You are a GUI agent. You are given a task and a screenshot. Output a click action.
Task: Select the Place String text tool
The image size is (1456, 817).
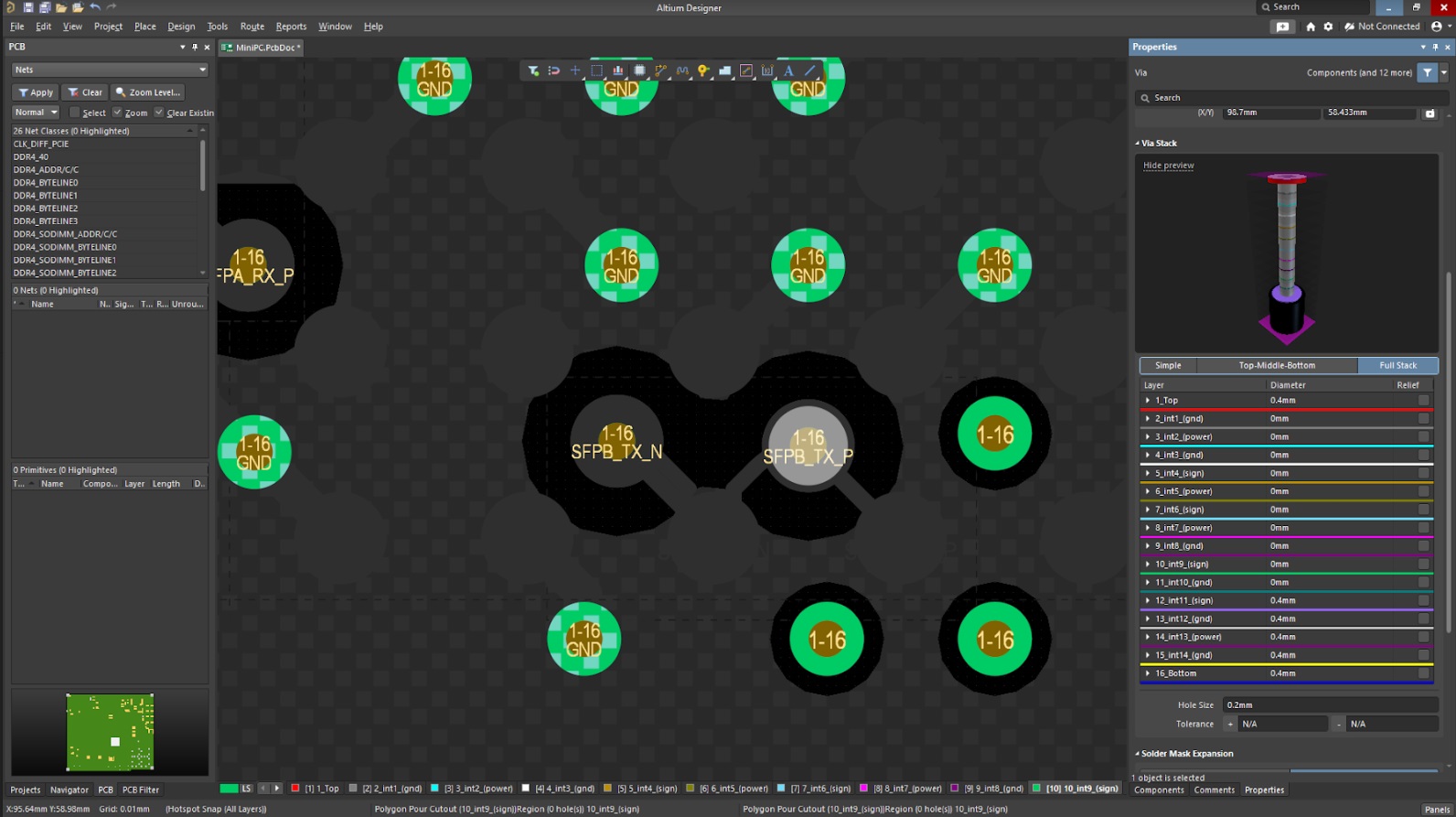click(x=788, y=70)
